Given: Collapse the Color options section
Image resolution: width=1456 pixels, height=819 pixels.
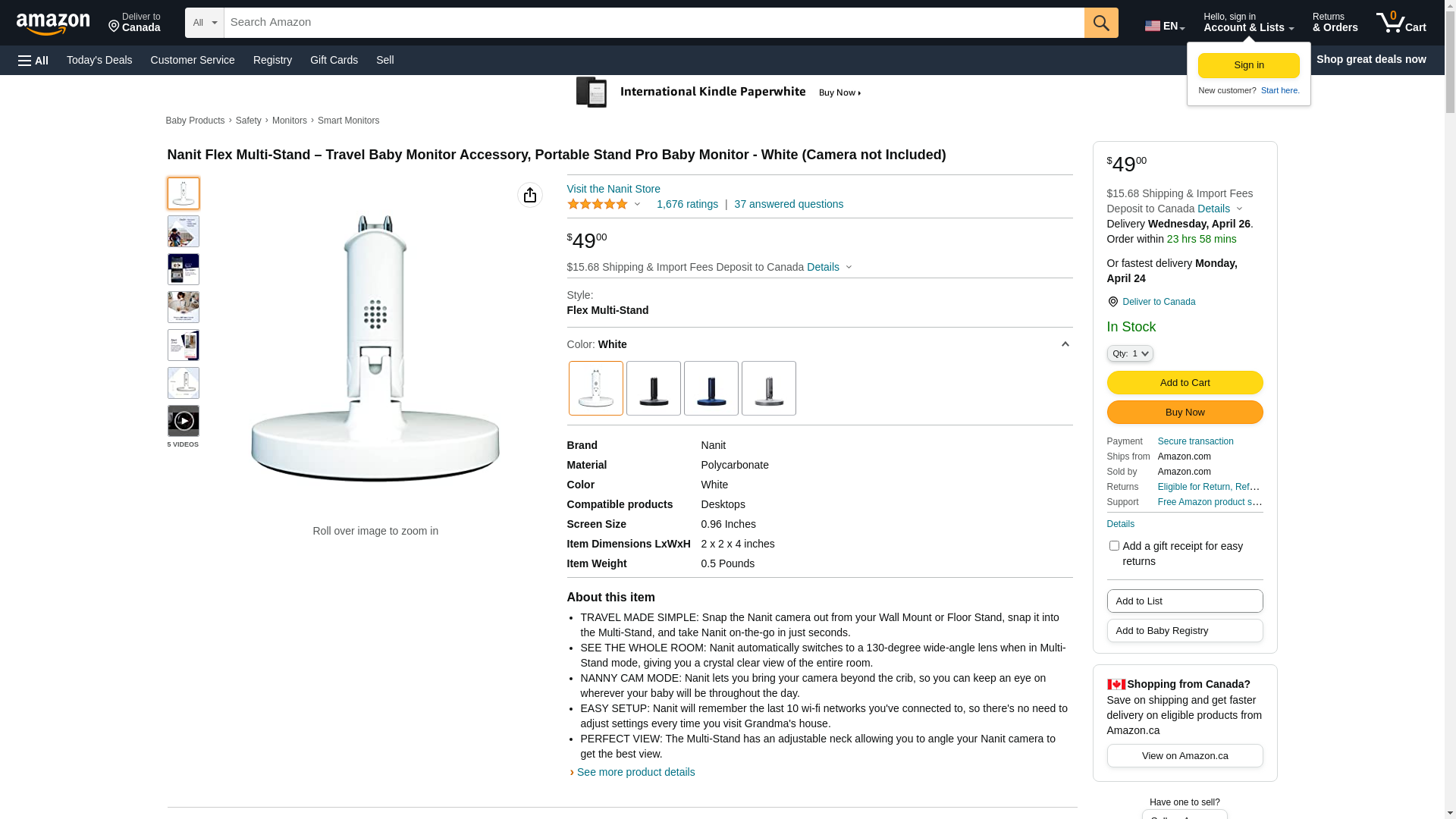Looking at the screenshot, I should click(1065, 344).
